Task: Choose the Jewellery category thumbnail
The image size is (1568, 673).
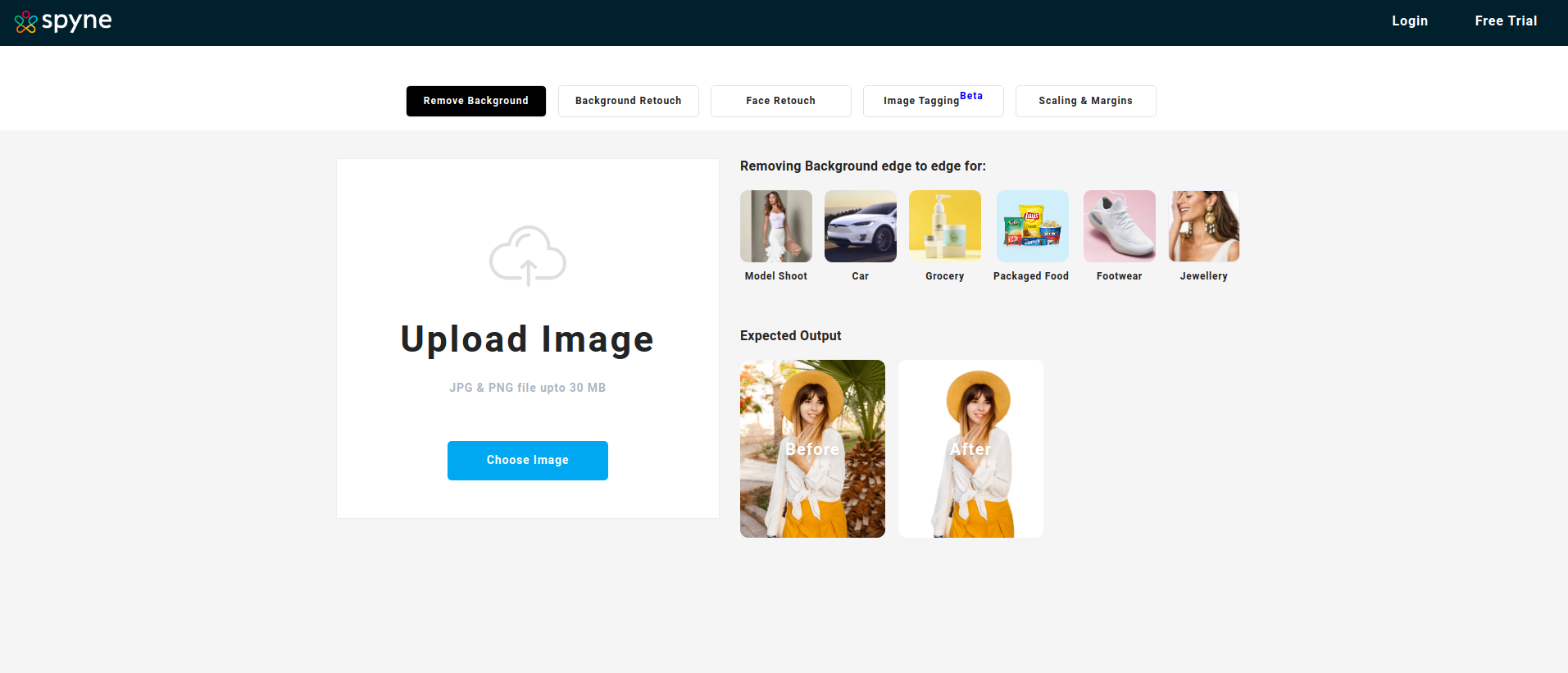Action: tap(1203, 226)
